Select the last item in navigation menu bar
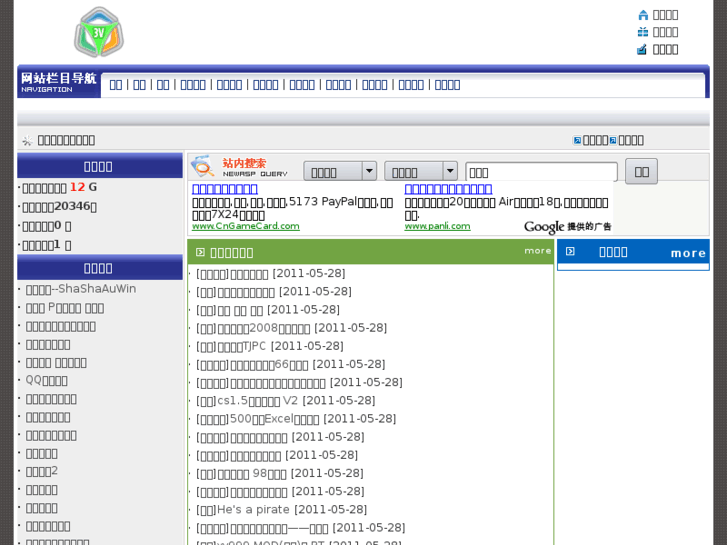The height and width of the screenshot is (545, 727). 447,85
